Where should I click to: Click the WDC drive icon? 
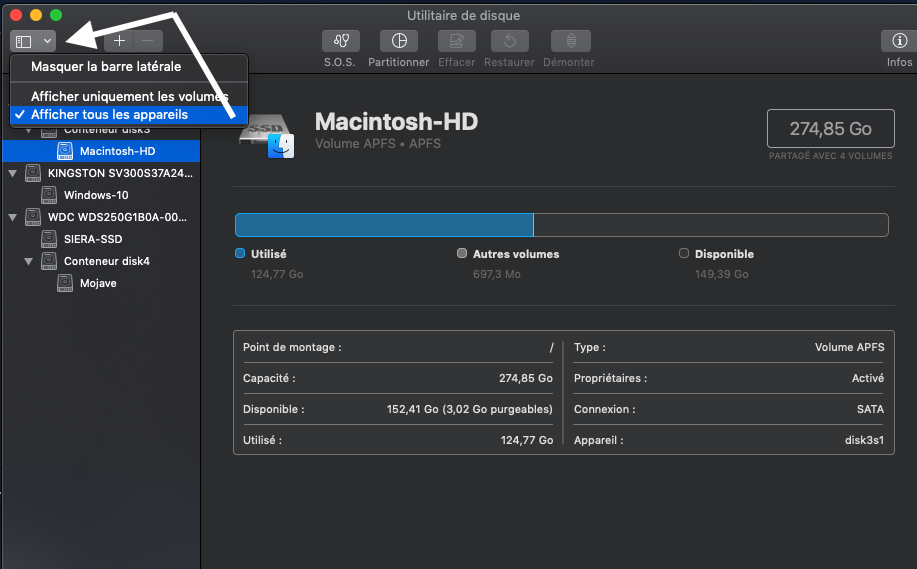(x=33, y=217)
